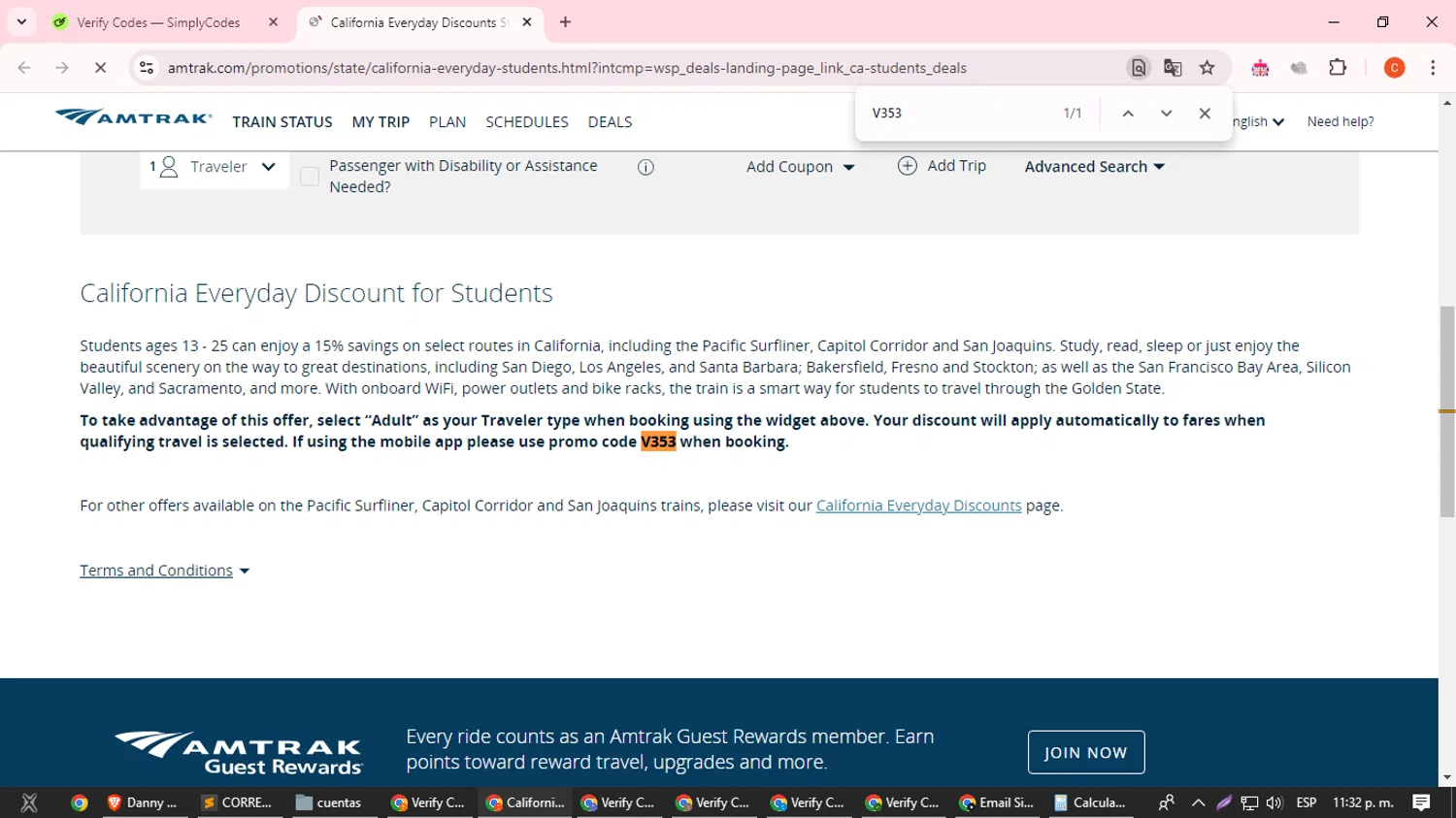This screenshot has width=1456, height=818.
Task: Select the California Everyday Discounts tab
Action: pos(419,22)
